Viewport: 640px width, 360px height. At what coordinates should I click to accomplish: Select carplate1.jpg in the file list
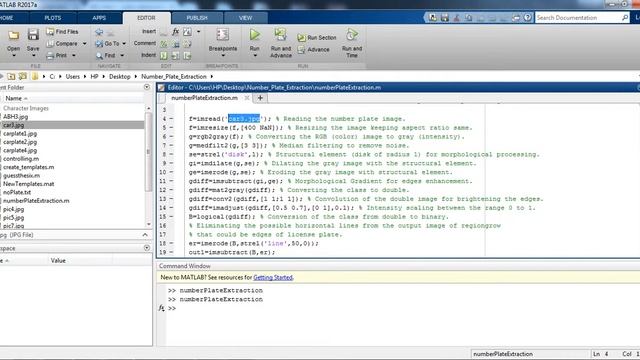click(x=20, y=133)
